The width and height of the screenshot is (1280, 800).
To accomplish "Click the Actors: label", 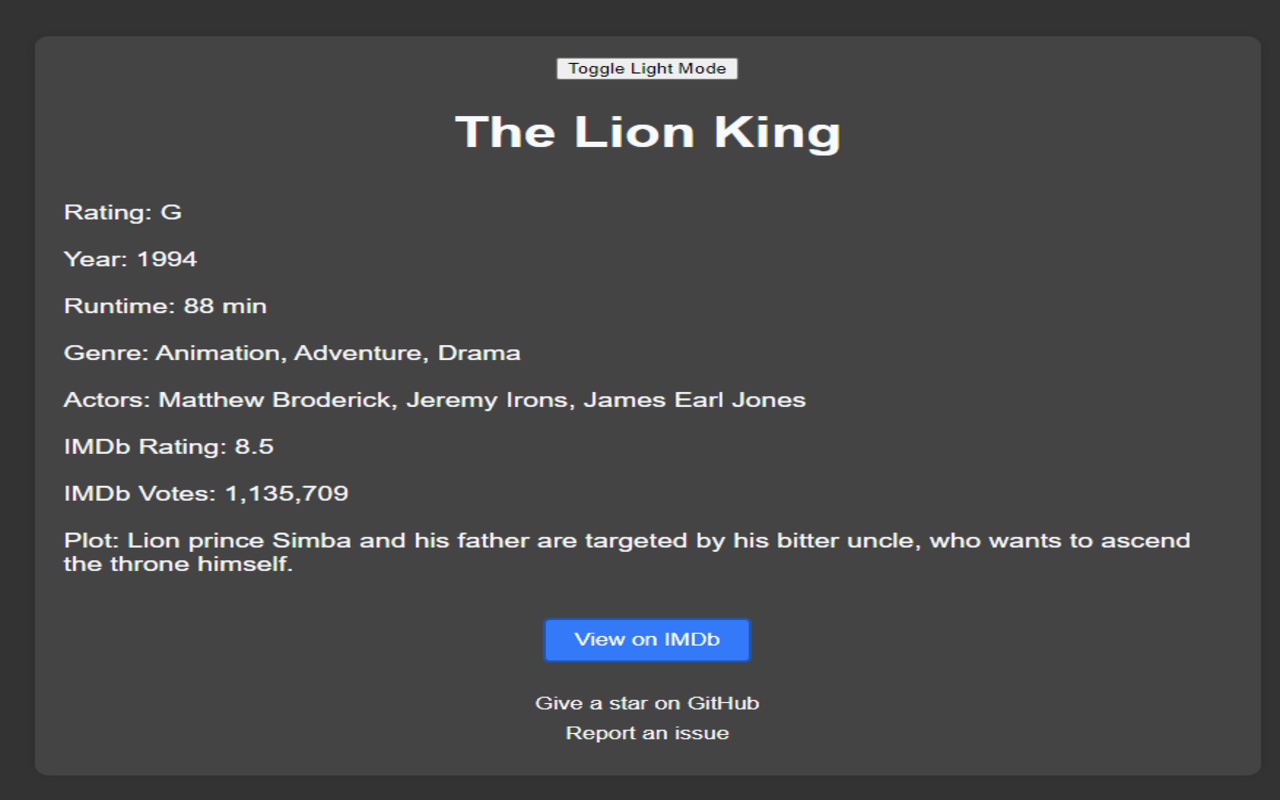I will tap(107, 400).
